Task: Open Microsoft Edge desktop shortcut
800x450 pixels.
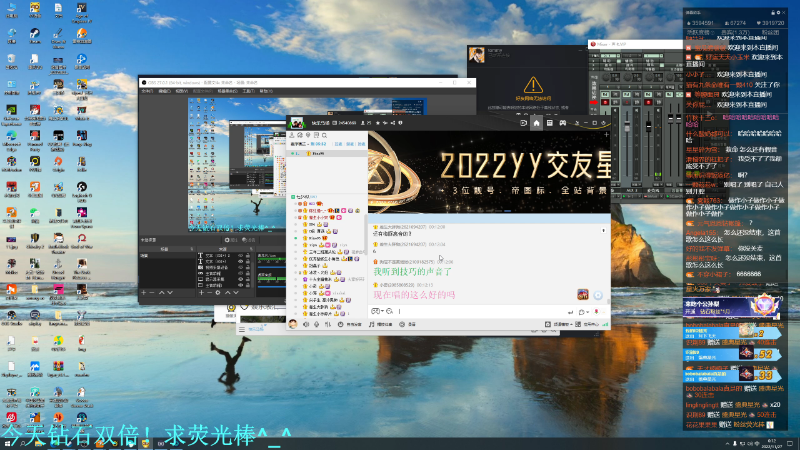Action: (x=11, y=138)
